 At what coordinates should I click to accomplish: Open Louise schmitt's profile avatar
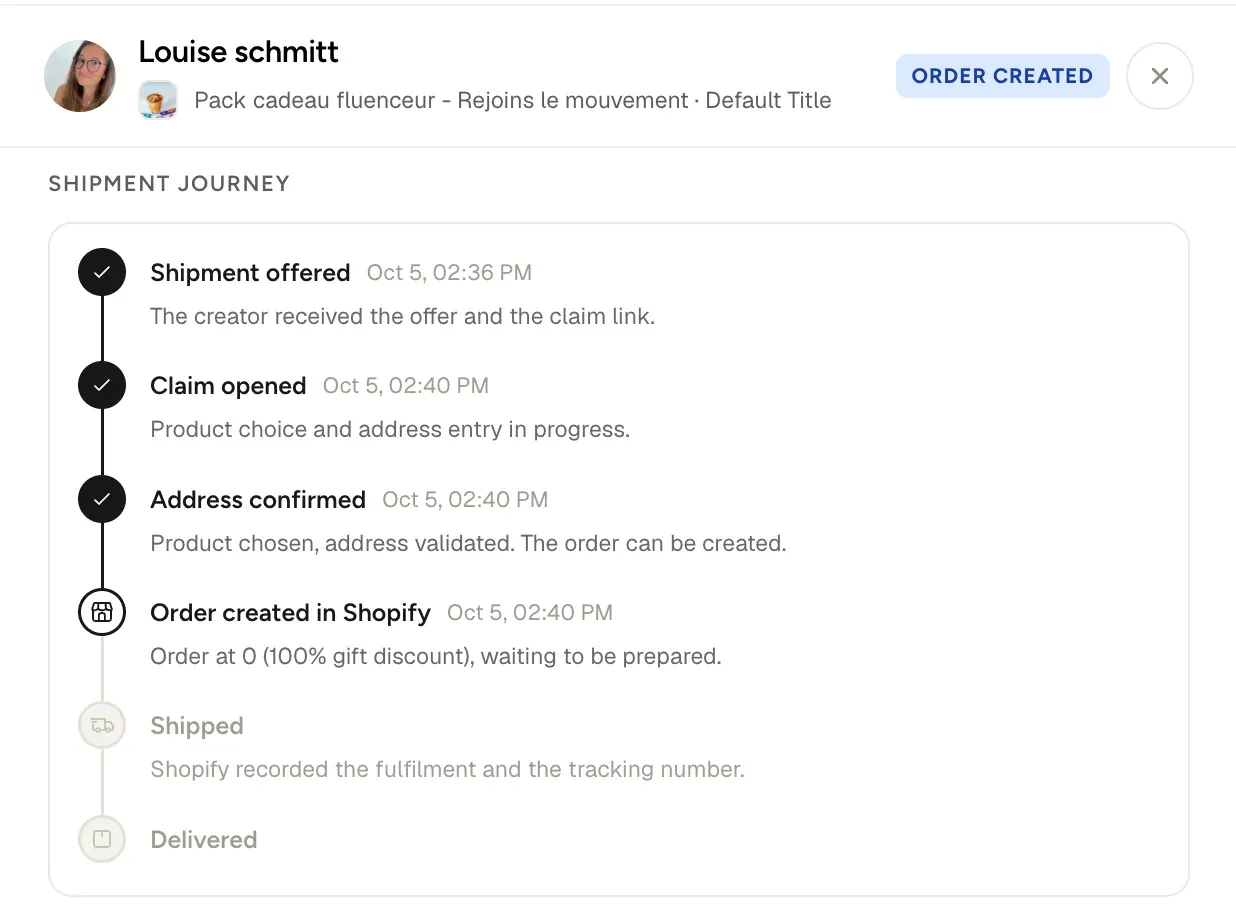tap(80, 76)
